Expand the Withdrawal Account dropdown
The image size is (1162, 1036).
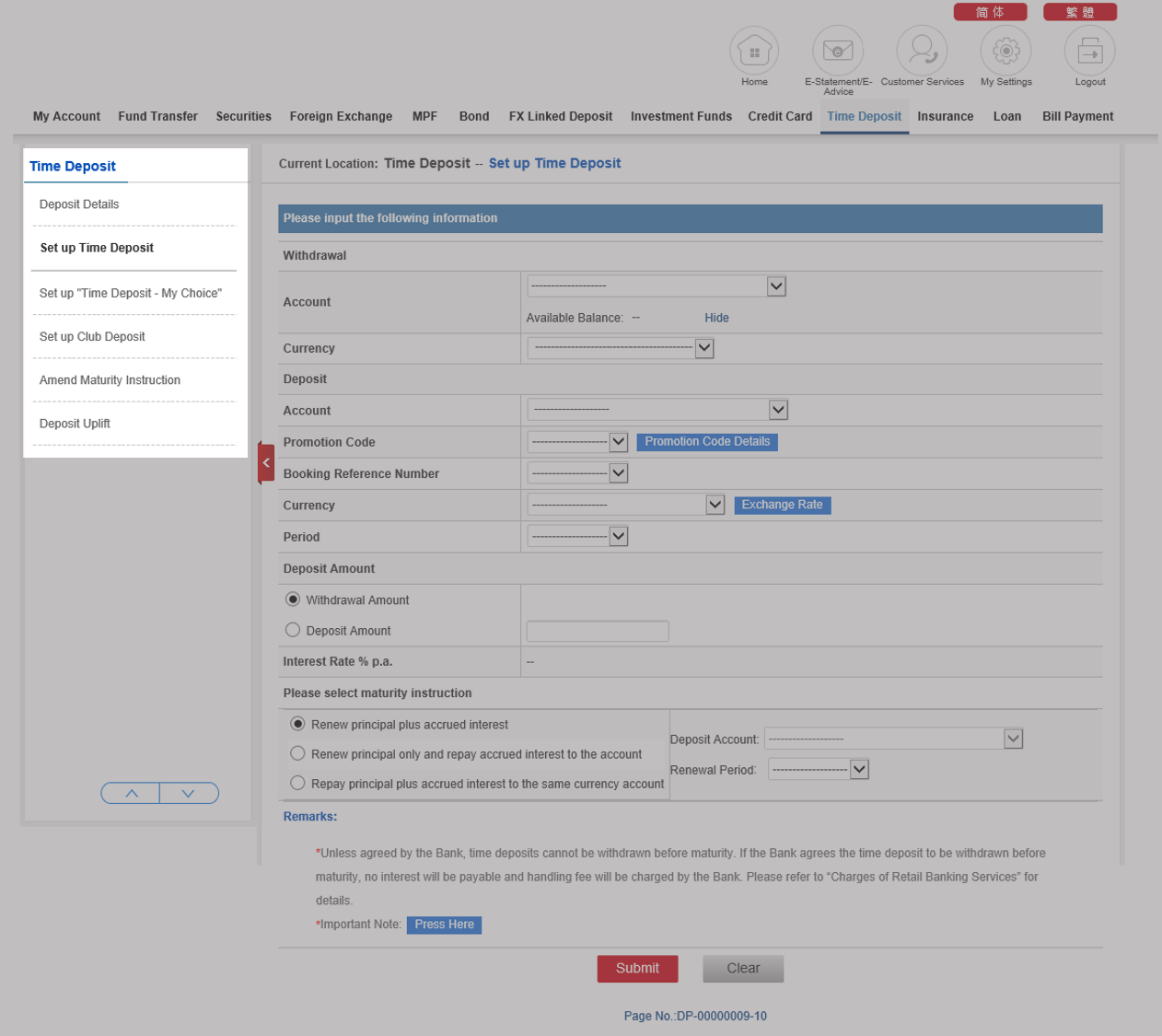point(656,286)
